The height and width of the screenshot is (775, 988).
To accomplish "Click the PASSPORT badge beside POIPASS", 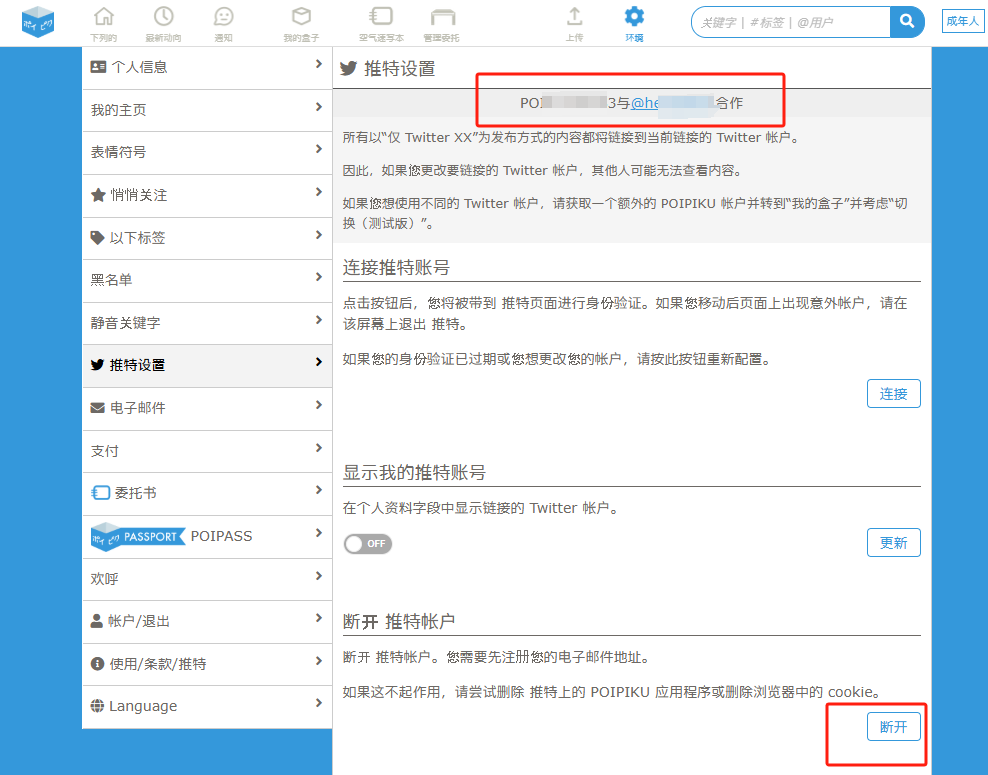I will pos(138,536).
